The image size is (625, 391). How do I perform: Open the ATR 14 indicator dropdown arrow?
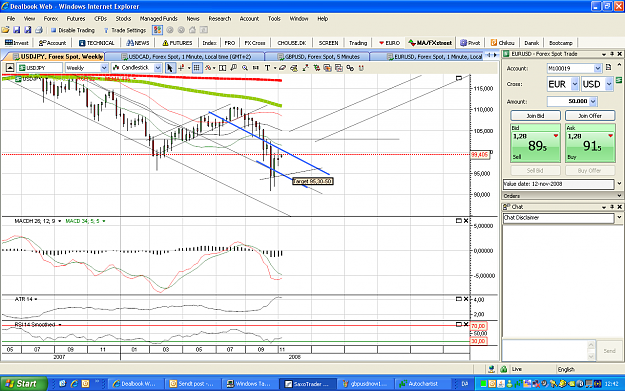pyautogui.click(x=35, y=299)
